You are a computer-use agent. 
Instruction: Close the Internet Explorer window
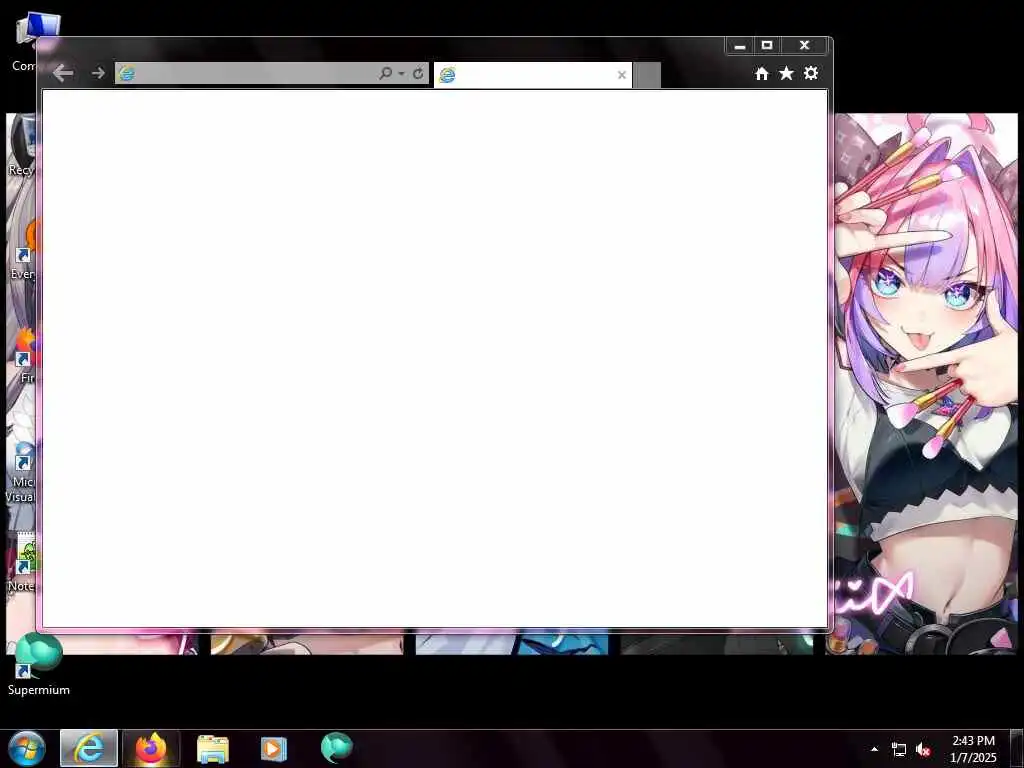coord(805,45)
